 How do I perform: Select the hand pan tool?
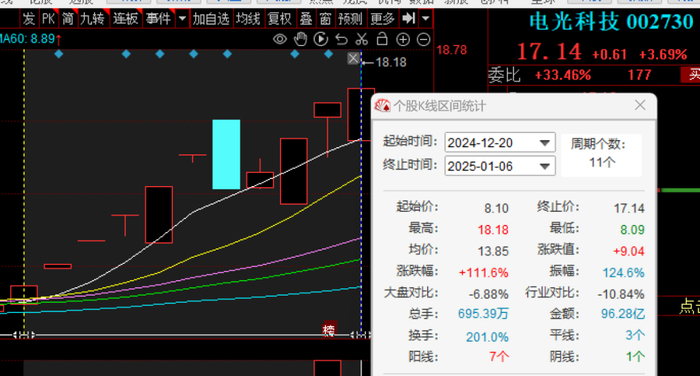coord(300,39)
